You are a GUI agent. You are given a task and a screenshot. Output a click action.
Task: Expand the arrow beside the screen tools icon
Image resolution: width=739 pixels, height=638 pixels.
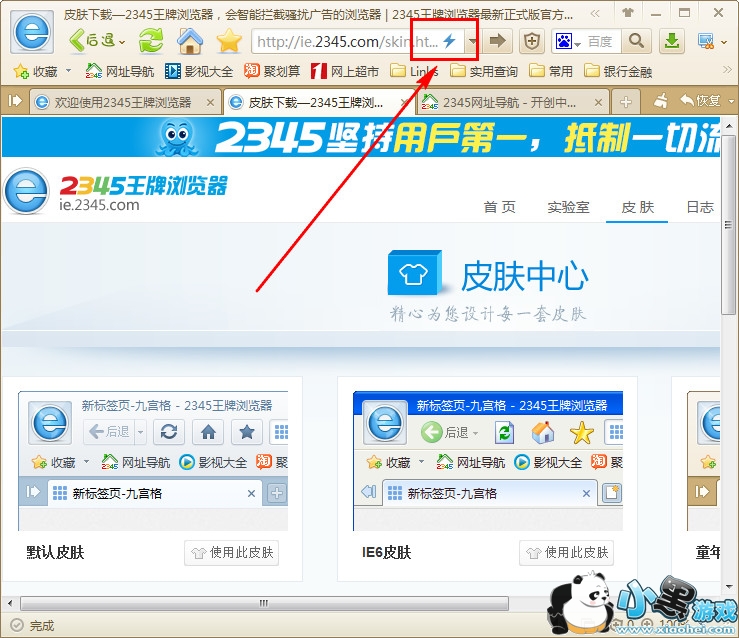tap(724, 42)
